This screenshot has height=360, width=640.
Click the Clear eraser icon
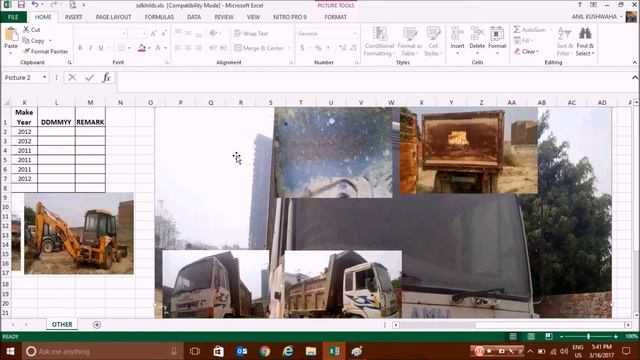[517, 51]
